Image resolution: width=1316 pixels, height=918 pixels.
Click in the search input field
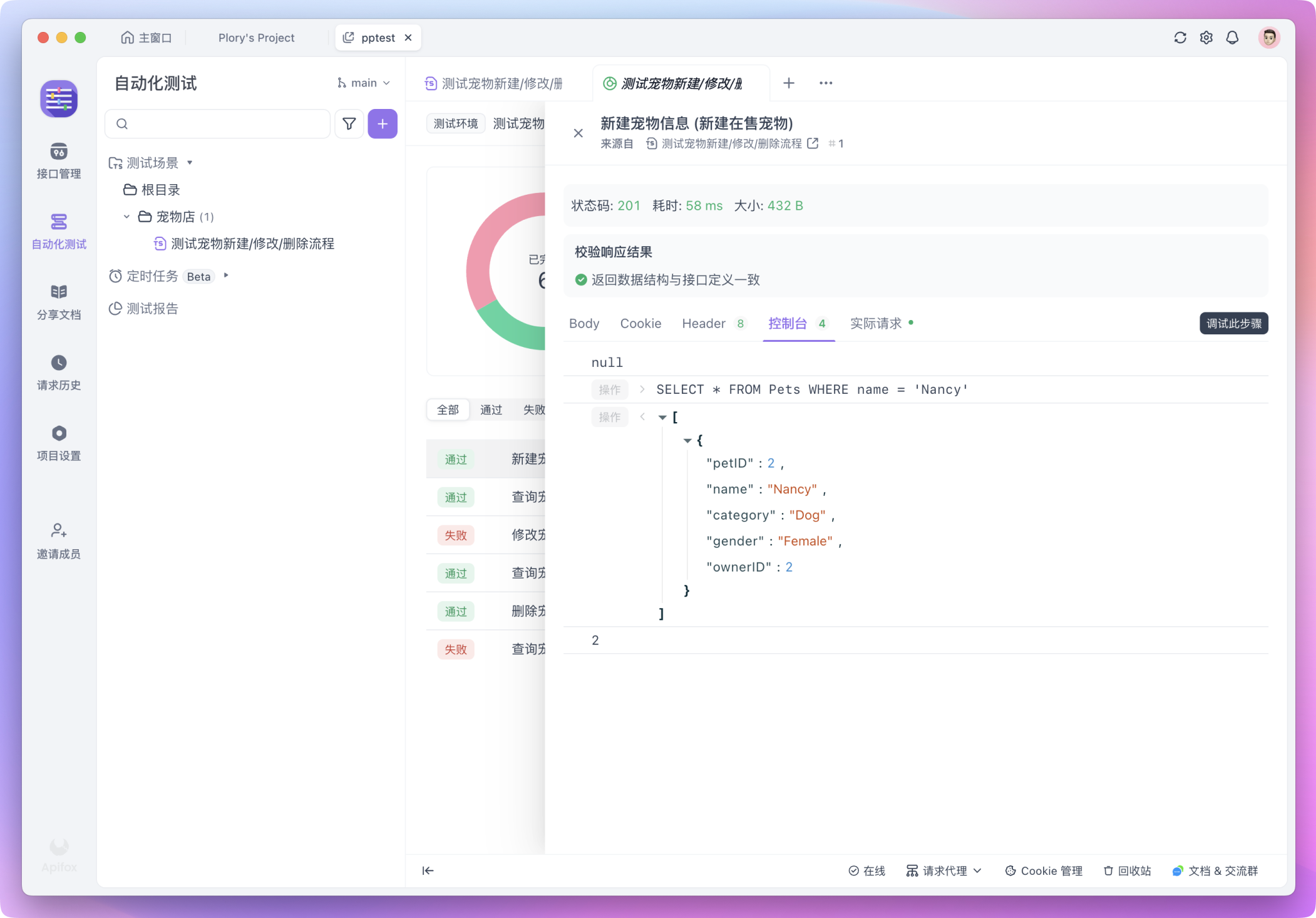225,124
